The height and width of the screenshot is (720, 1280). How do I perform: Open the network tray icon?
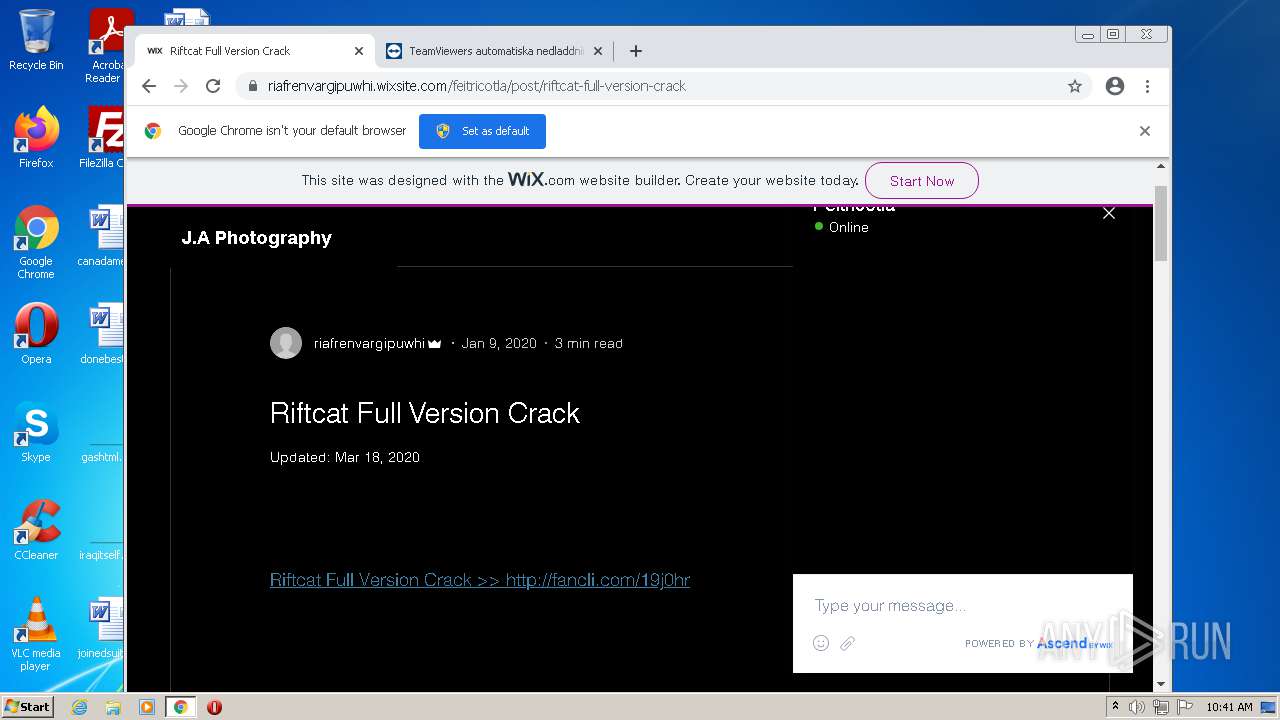[x=1161, y=707]
